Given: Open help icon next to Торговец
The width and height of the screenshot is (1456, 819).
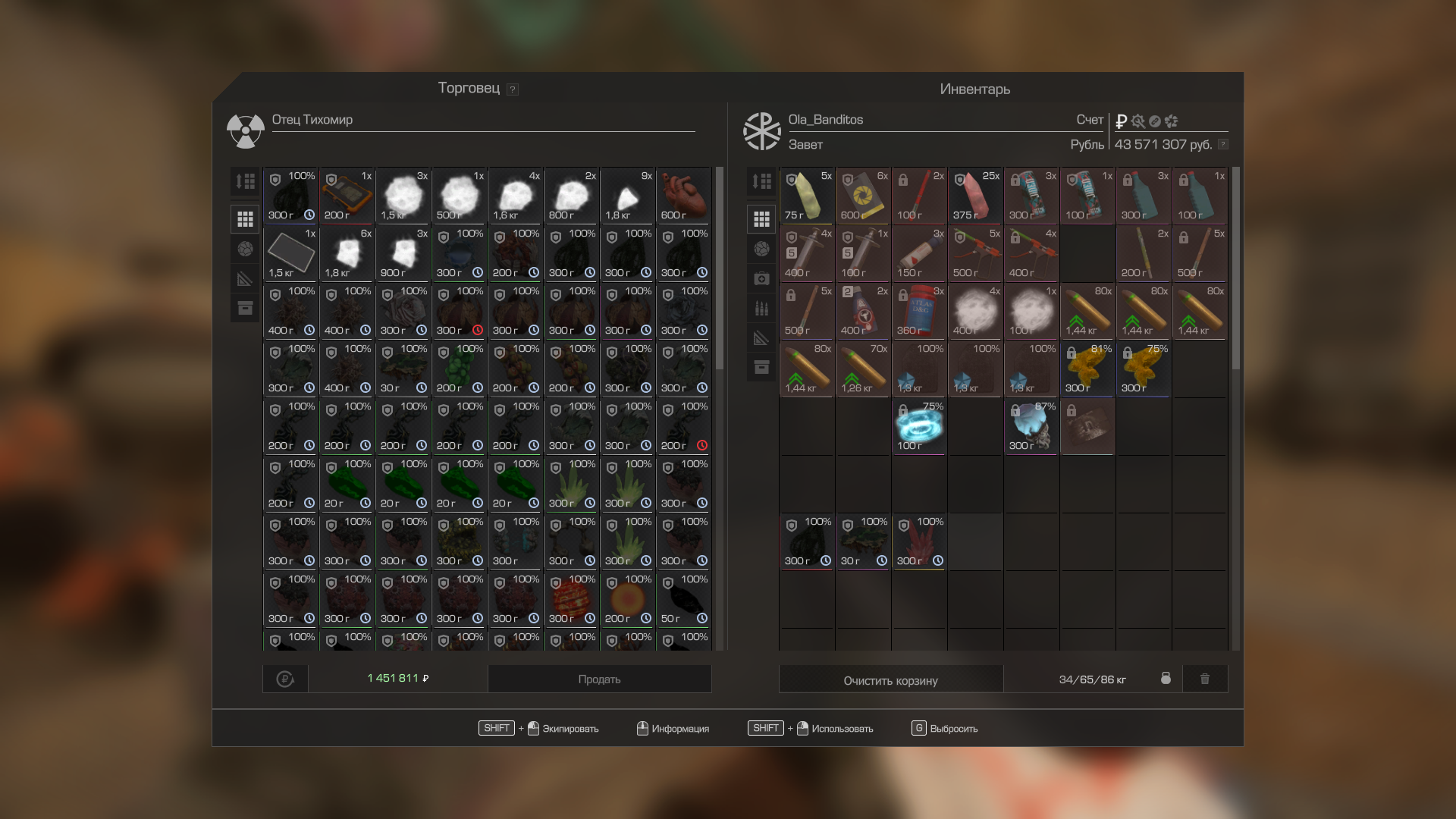Looking at the screenshot, I should tap(513, 89).
